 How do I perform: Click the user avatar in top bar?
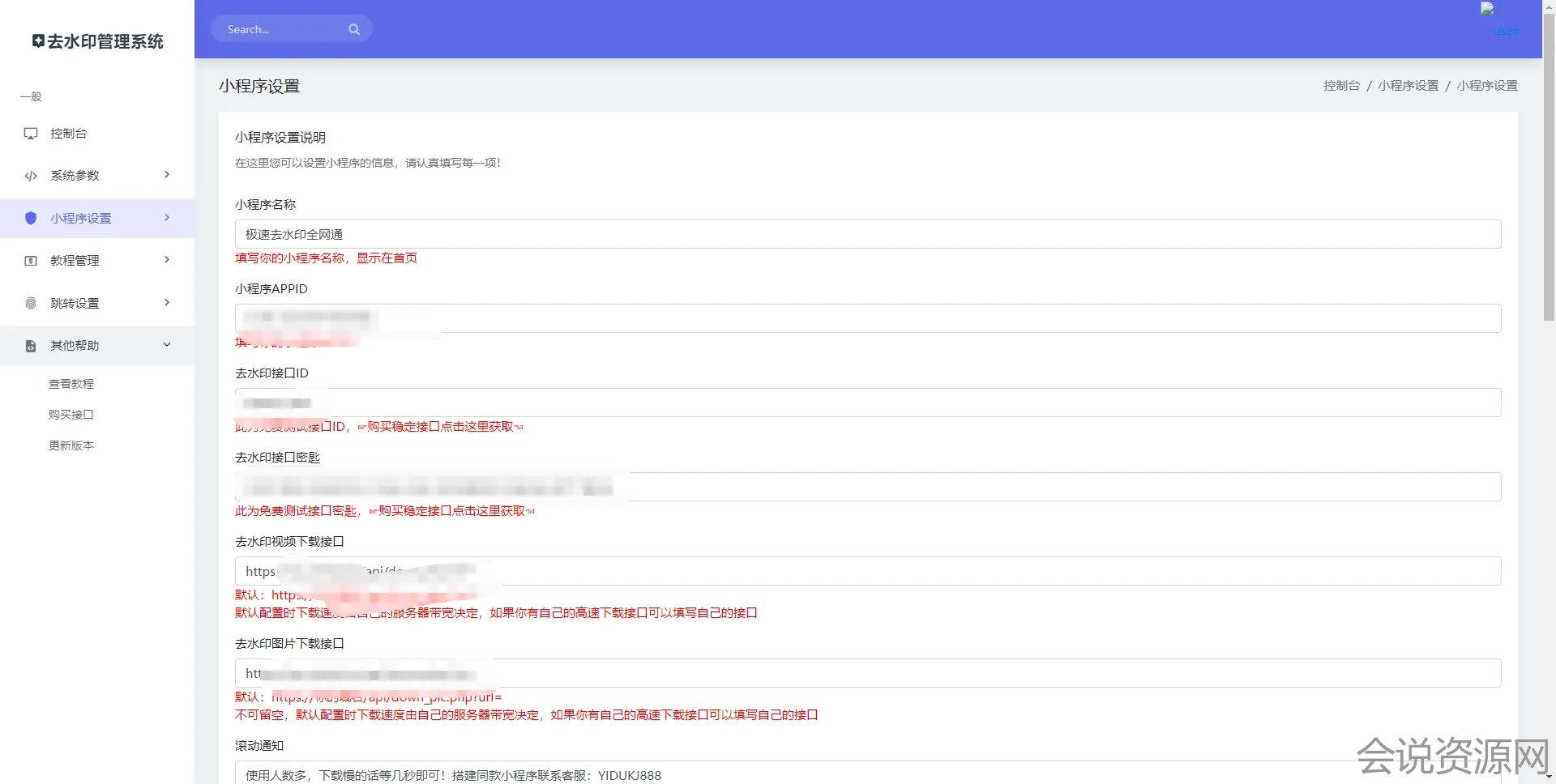[1487, 10]
